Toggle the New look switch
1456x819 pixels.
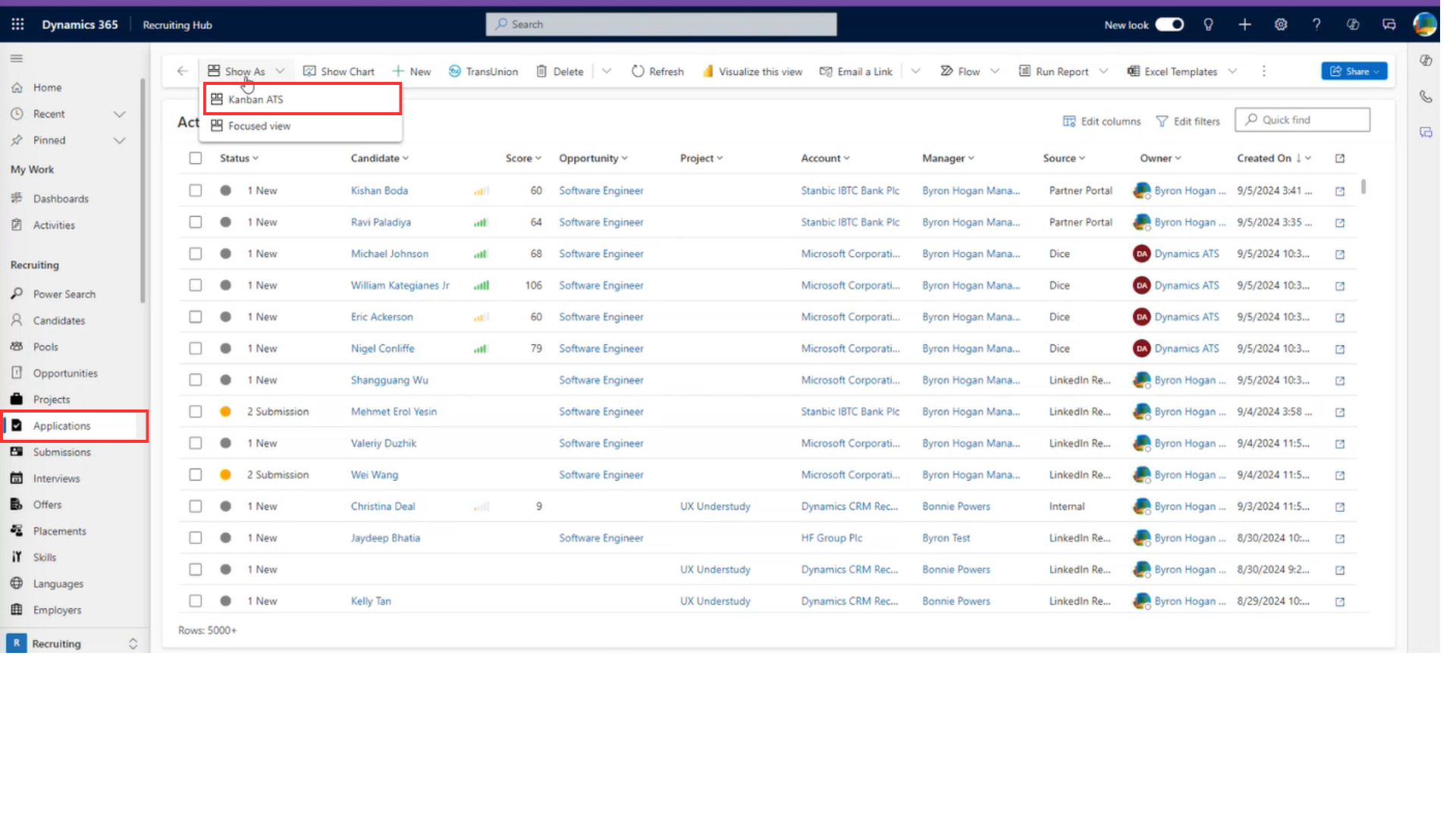point(1169,24)
